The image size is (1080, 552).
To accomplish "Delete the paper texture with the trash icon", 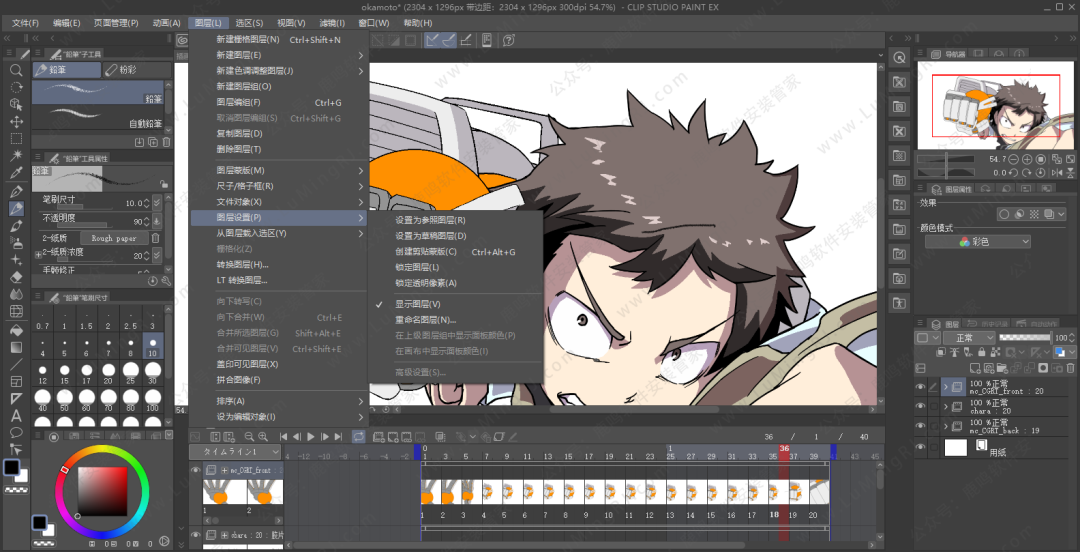I will [x=155, y=238].
